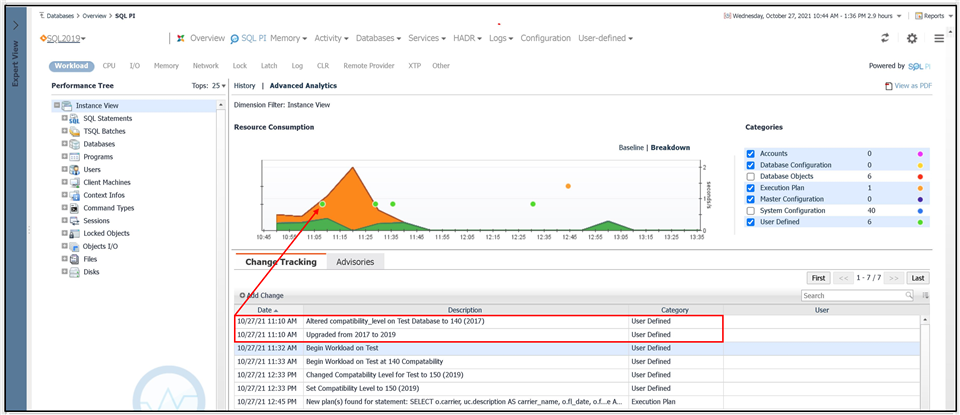Switch to the Advisories tab
Viewport: 960px width, 415px height.
tap(355, 262)
